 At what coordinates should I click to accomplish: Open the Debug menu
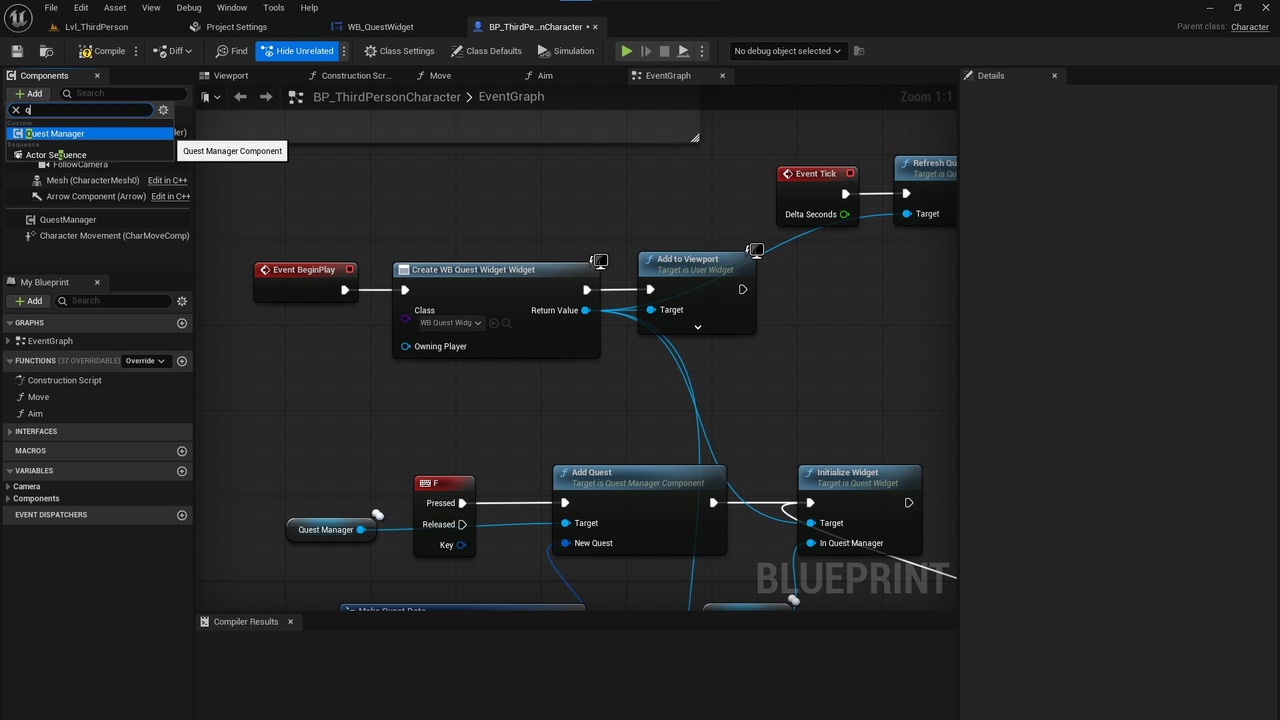tap(189, 8)
